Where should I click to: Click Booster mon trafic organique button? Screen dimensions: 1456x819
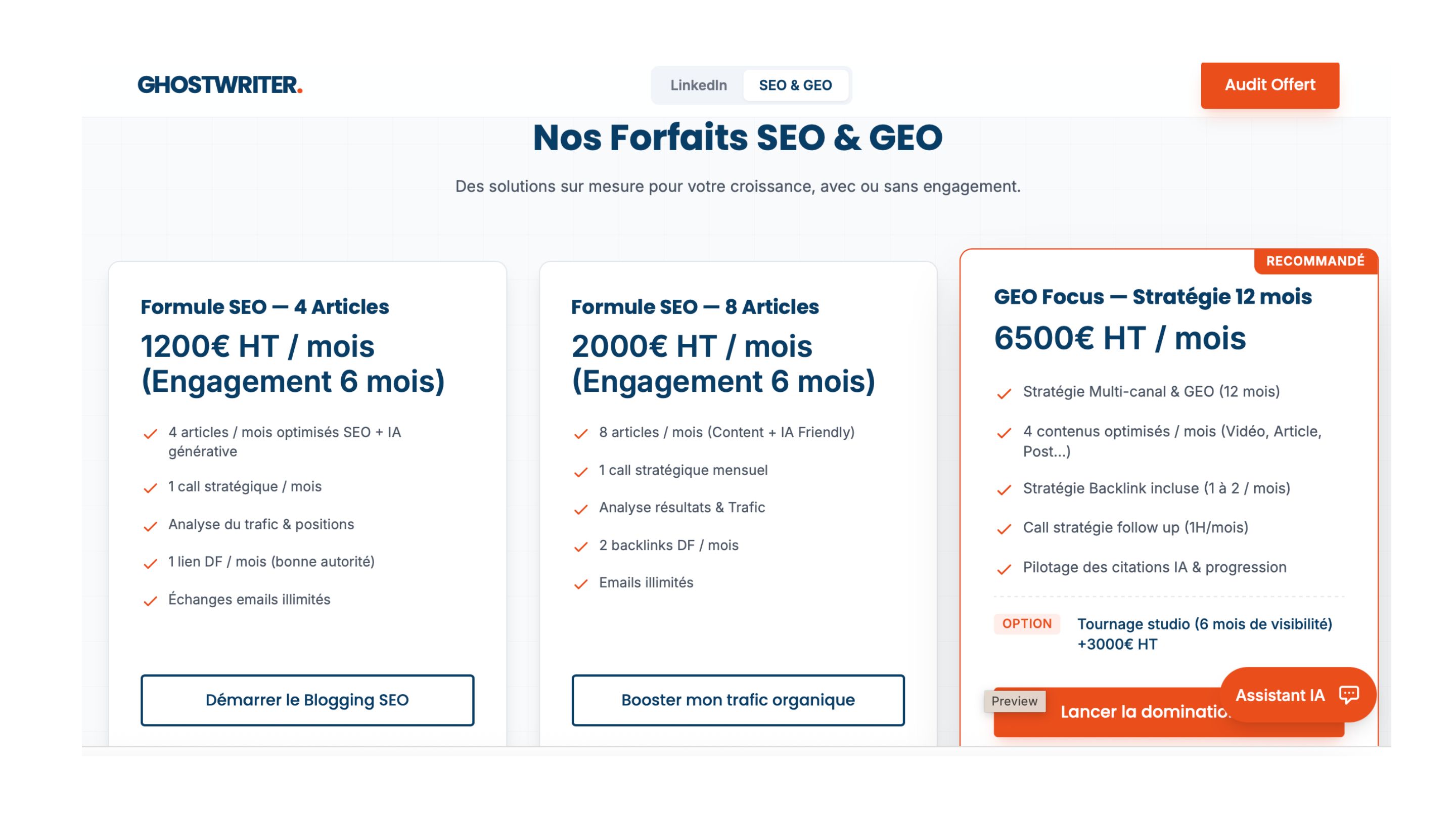[738, 700]
